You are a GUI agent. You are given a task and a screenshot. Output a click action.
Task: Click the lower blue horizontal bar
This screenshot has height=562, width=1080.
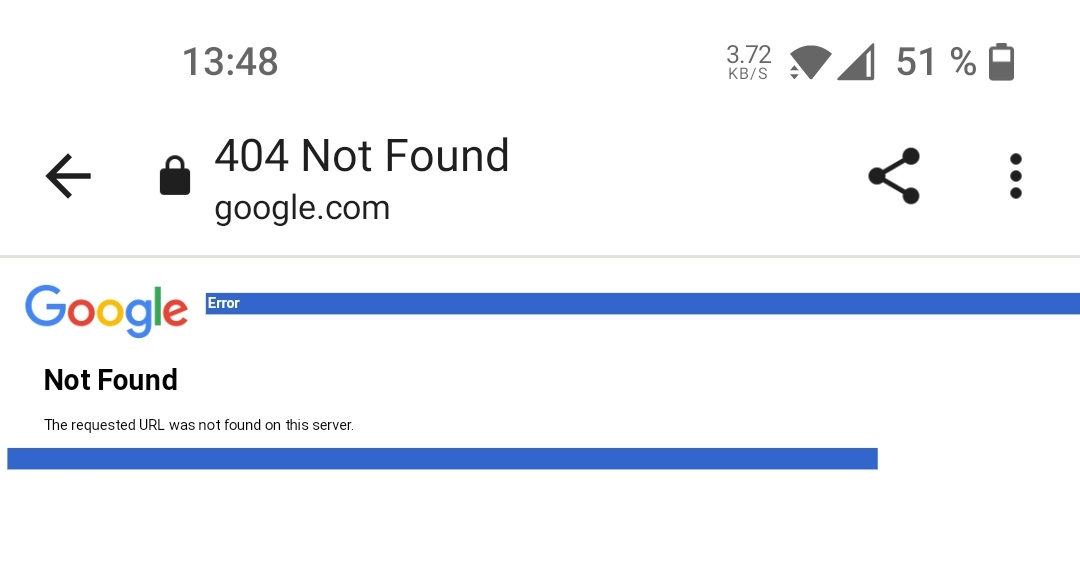pyautogui.click(x=442, y=458)
